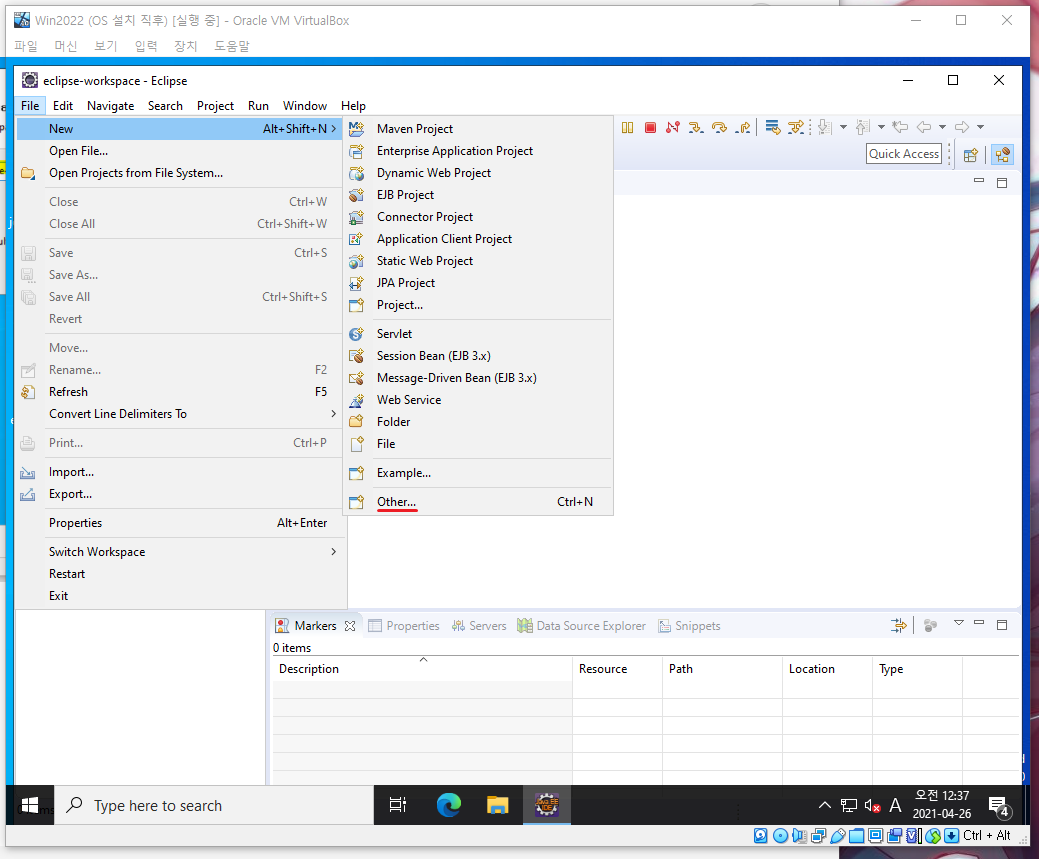This screenshot has width=1039, height=859.
Task: Toggle the Use Step Filters icon
Action: click(795, 127)
